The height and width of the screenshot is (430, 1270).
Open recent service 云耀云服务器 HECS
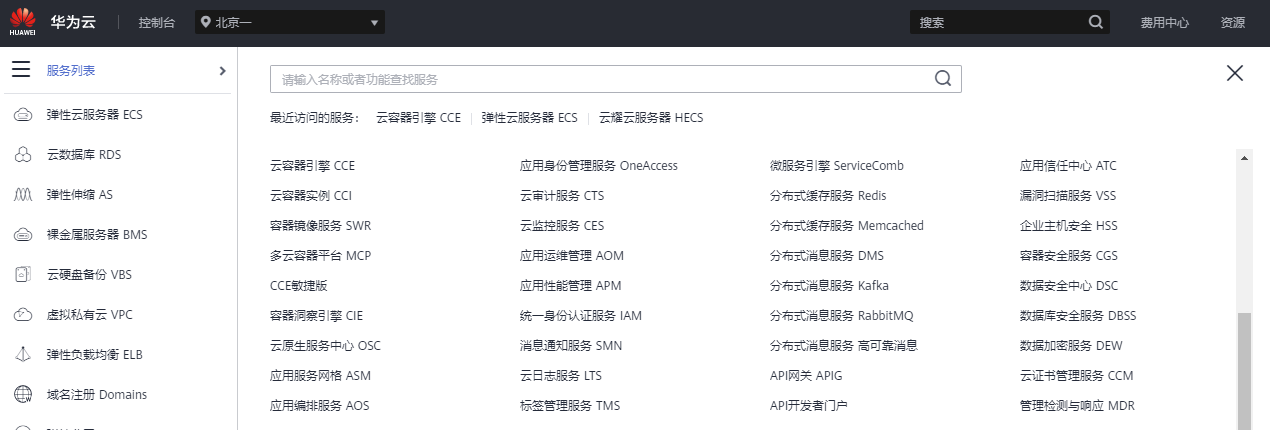pos(651,118)
